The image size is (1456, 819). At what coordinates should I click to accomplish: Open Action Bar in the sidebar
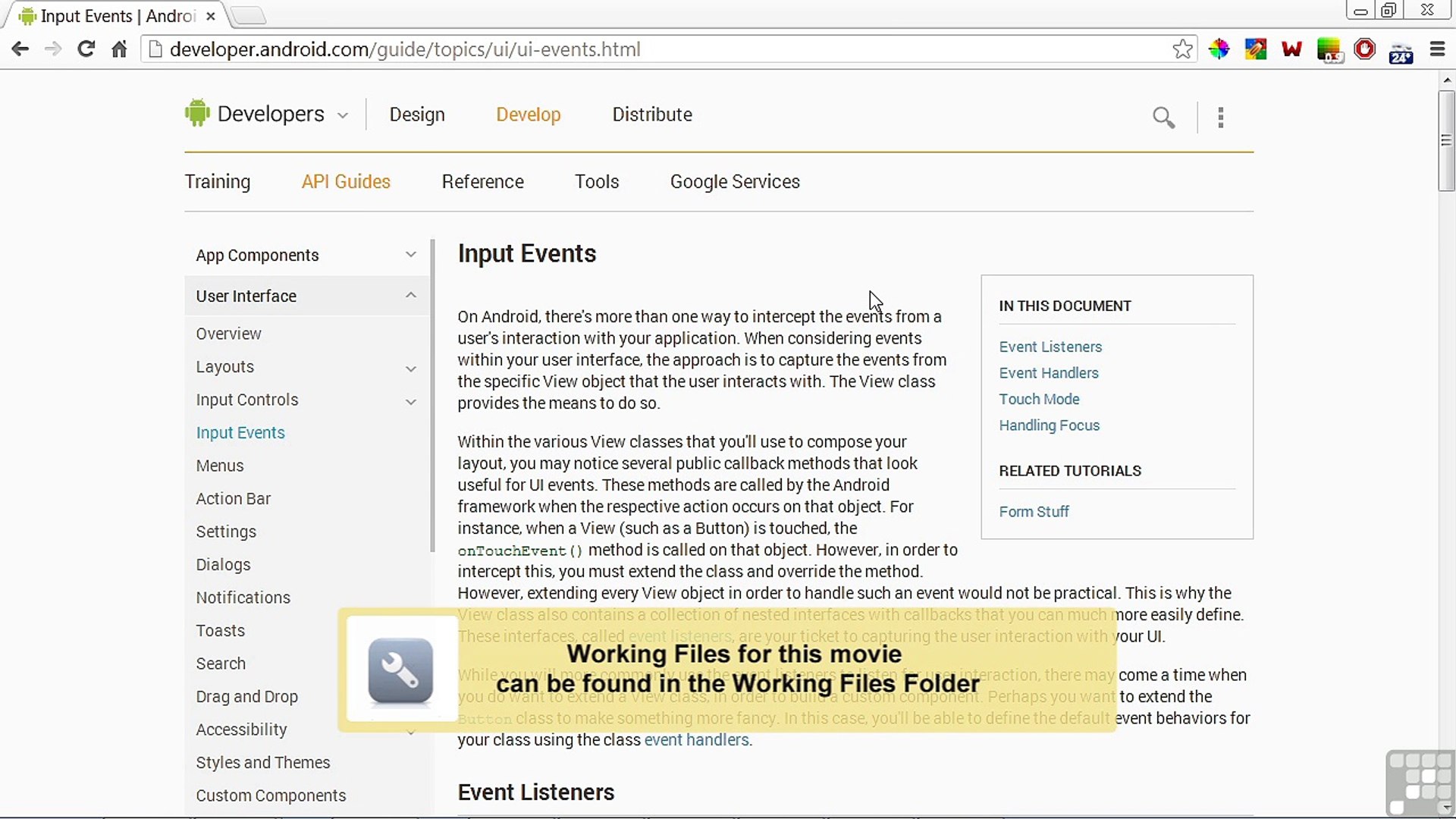(x=233, y=499)
